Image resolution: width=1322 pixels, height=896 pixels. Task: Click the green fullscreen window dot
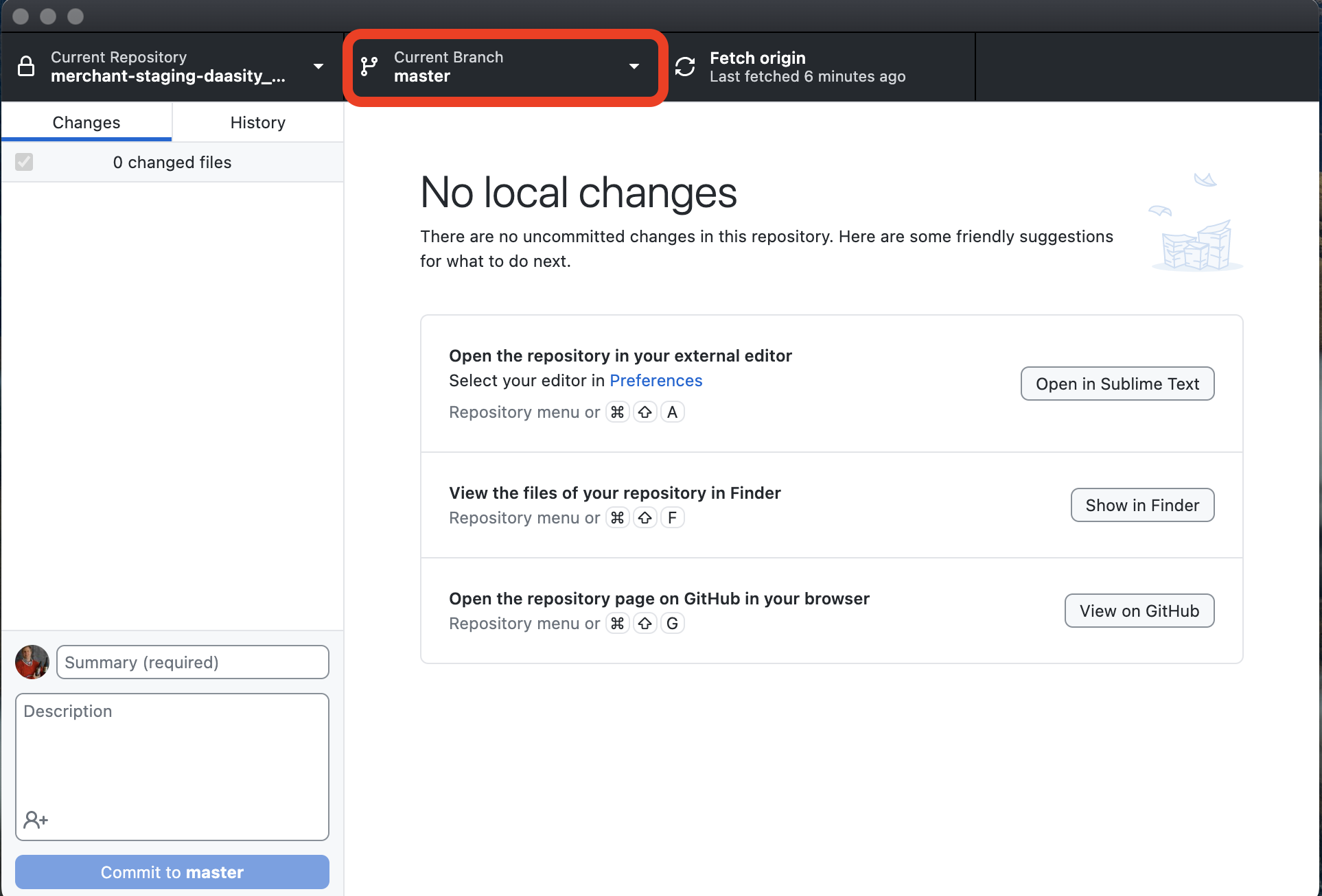(x=76, y=16)
